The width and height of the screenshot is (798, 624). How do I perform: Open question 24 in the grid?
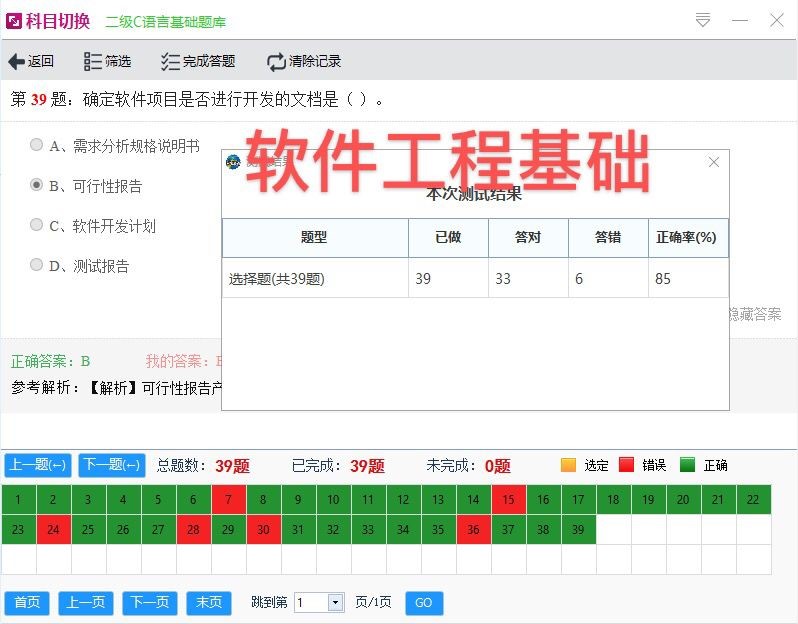tap(54, 529)
